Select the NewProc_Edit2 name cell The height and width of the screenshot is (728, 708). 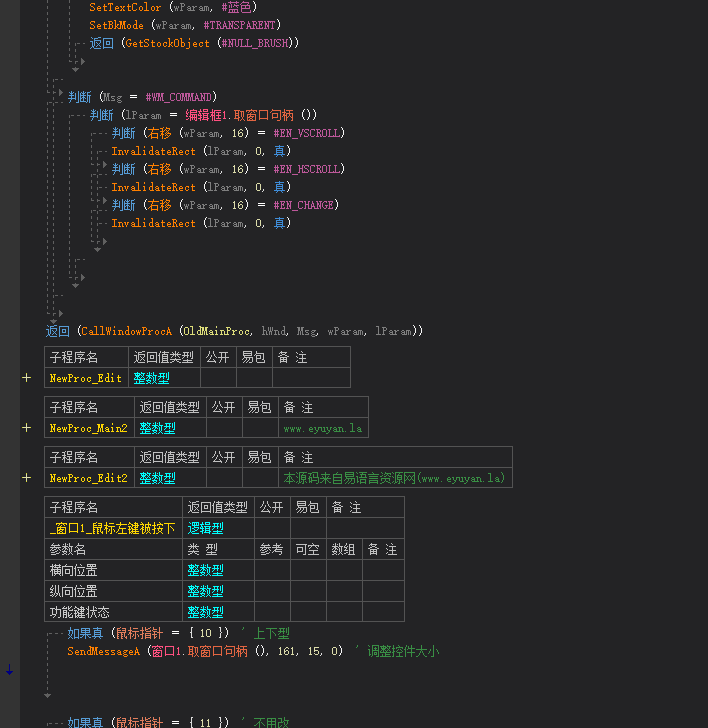point(89,478)
